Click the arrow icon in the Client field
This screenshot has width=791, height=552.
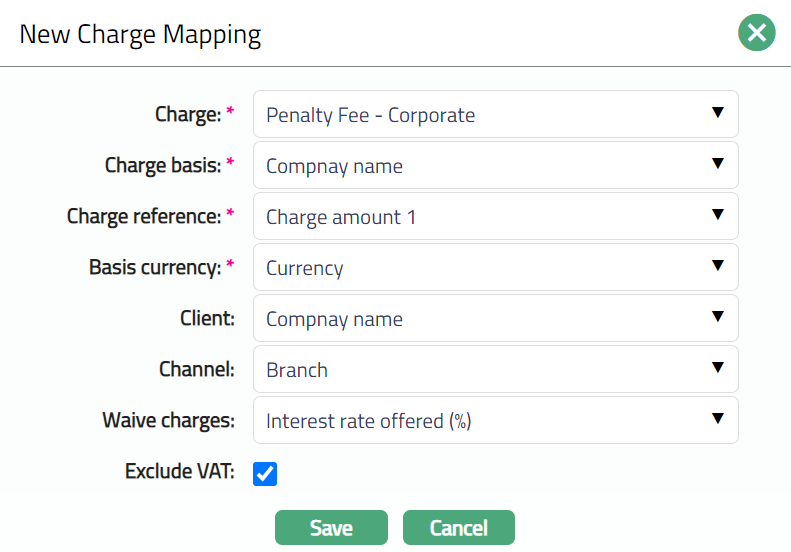point(717,318)
